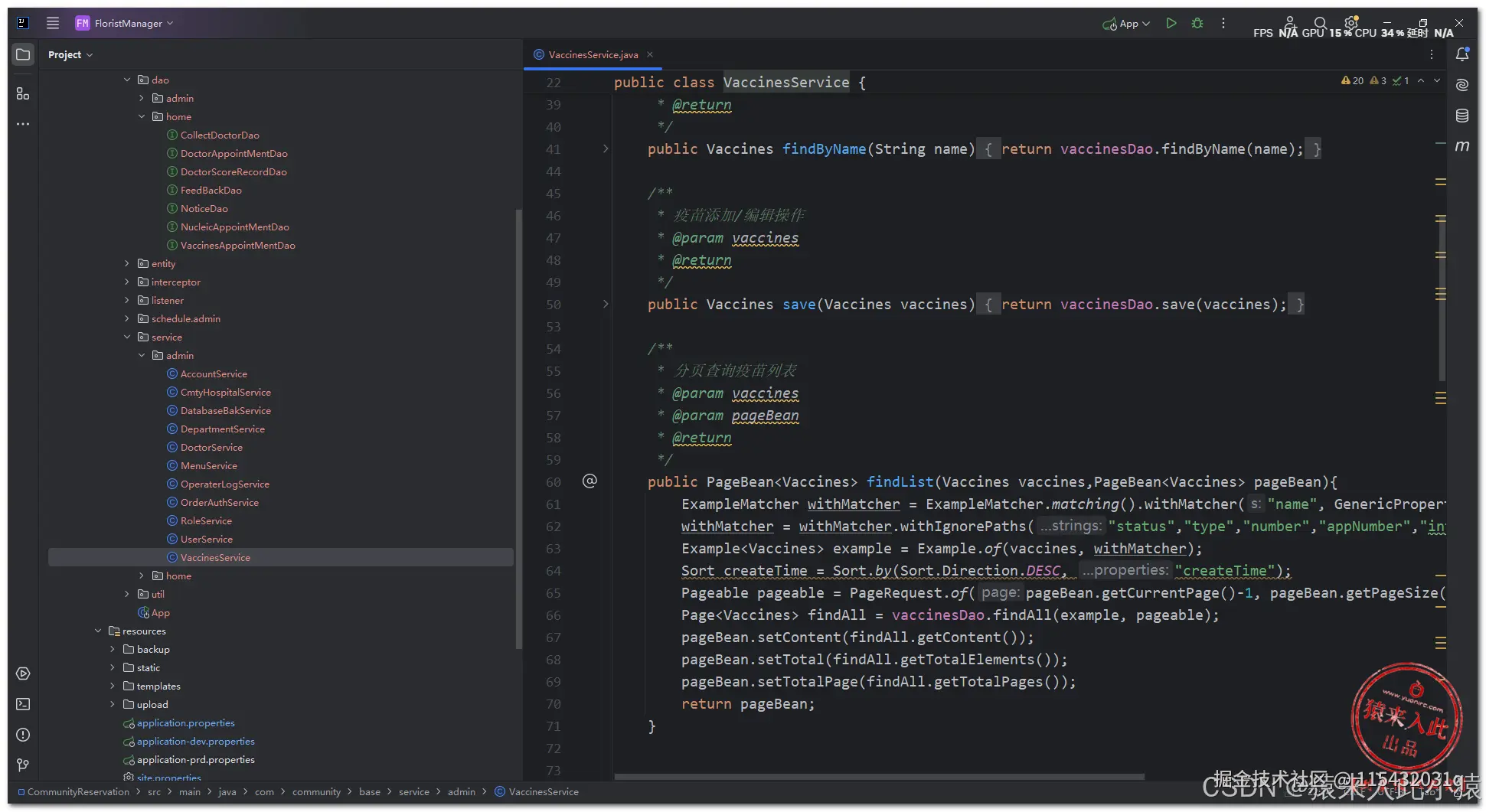Viewport: 1486px width, 812px height.
Task: Collapse the resources folder
Action: [x=98, y=631]
